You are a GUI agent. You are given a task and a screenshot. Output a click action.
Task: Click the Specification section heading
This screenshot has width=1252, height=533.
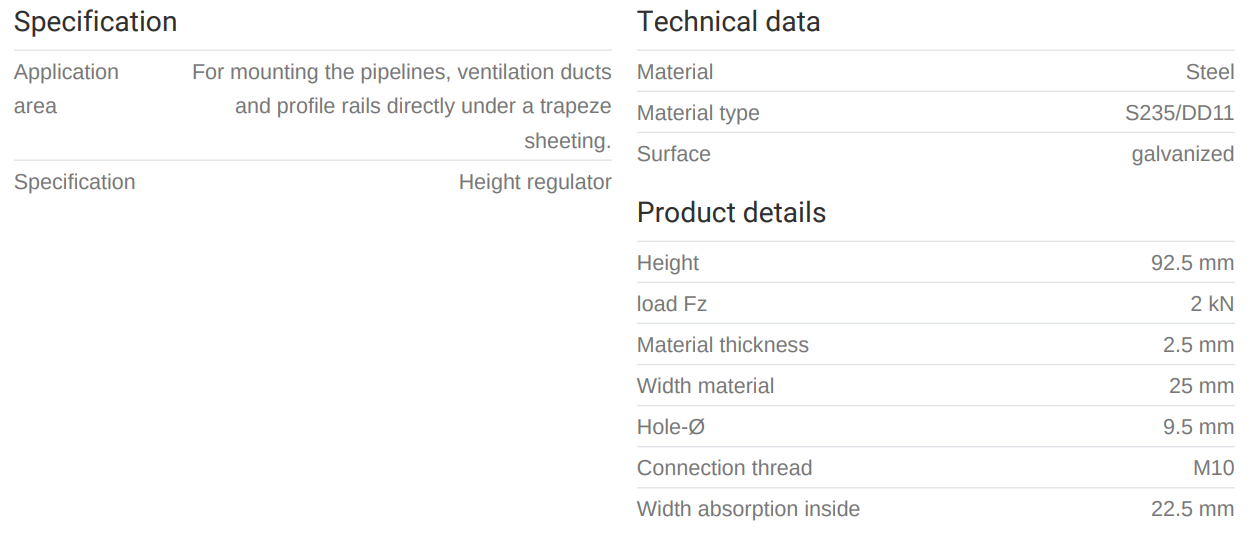click(95, 22)
